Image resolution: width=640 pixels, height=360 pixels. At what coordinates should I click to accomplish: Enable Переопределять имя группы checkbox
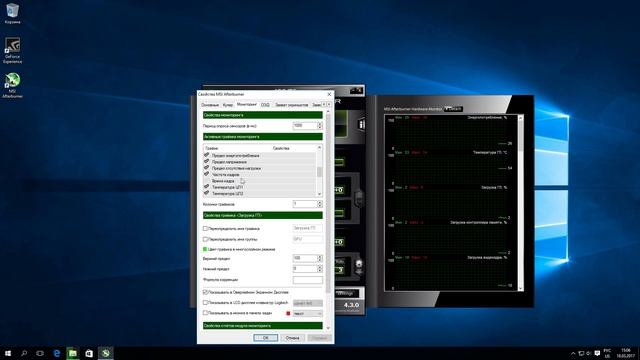205,239
